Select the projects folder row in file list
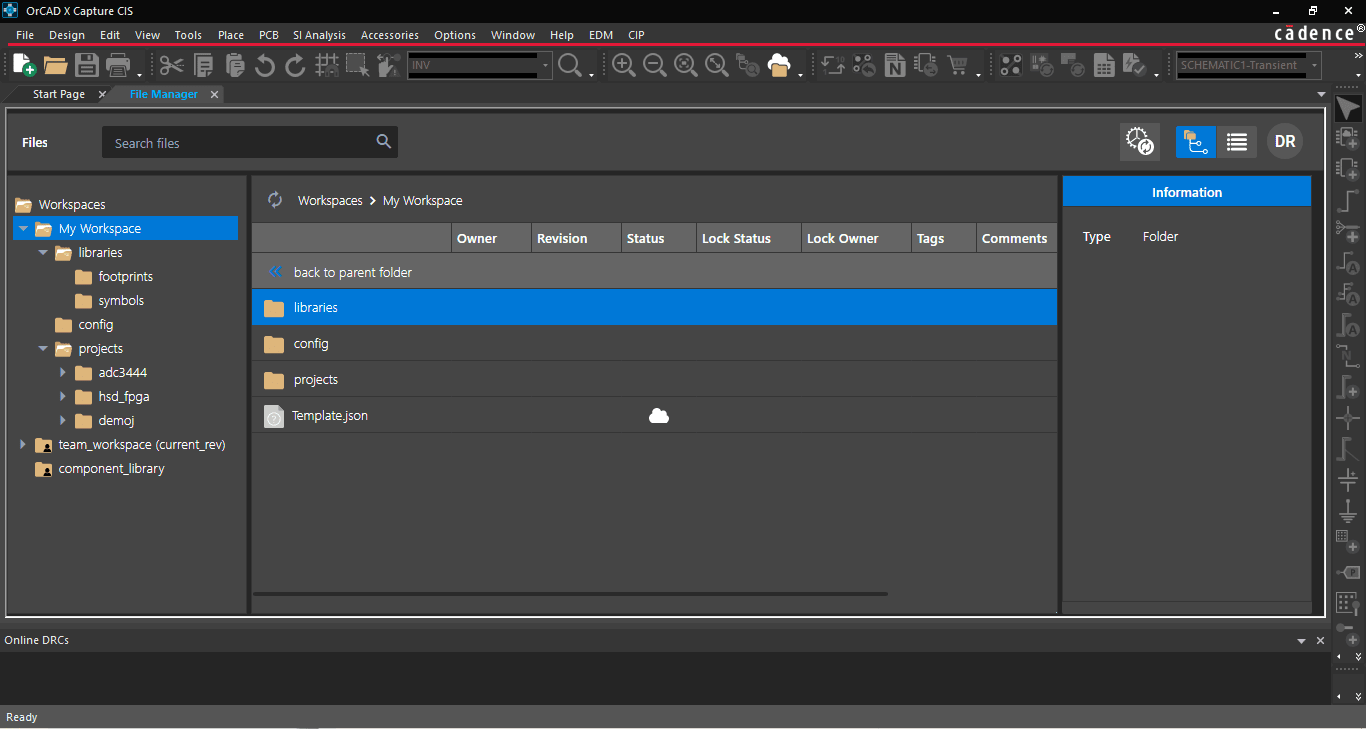 654,379
